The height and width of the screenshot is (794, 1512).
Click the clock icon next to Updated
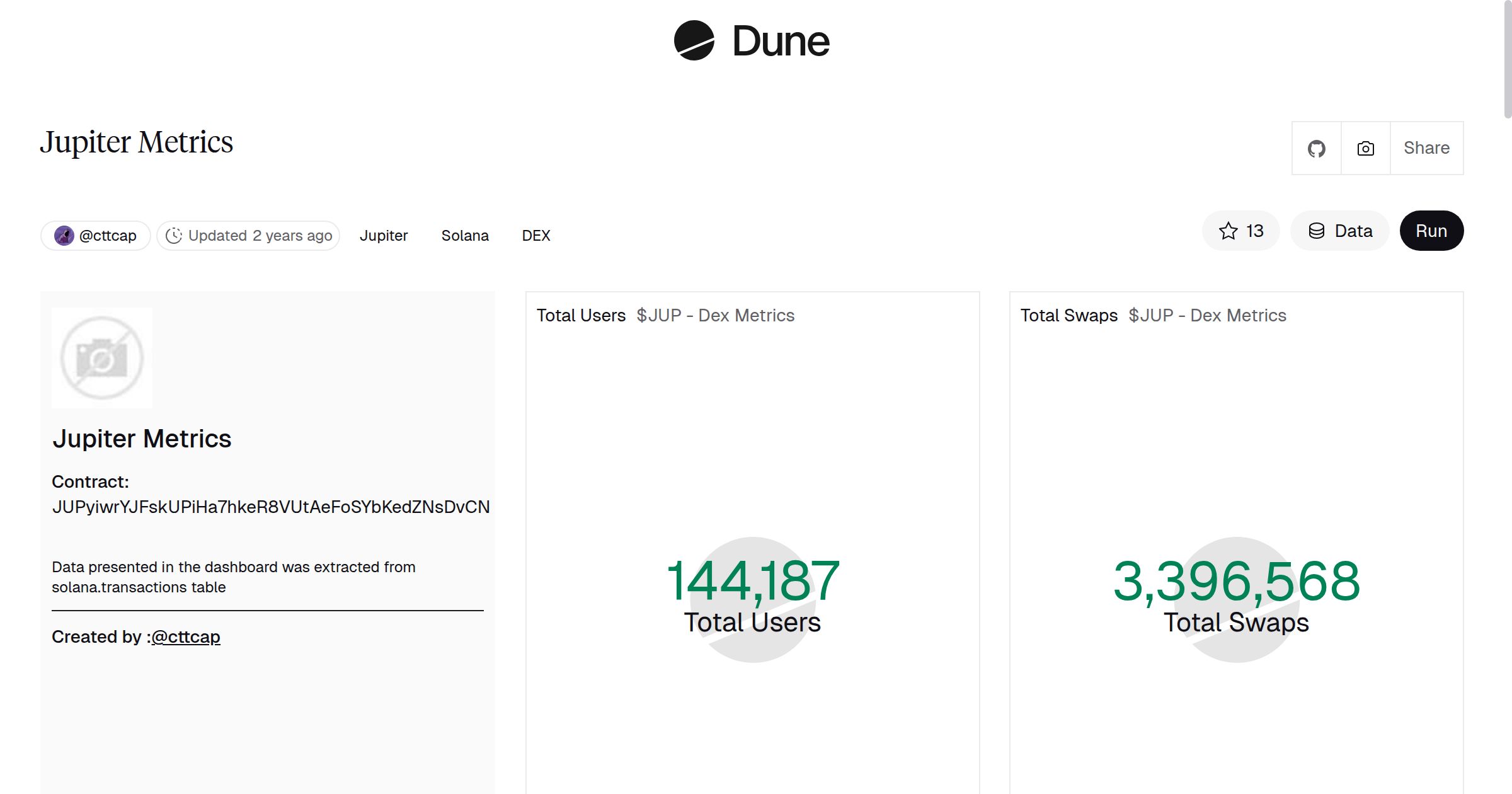tap(175, 236)
